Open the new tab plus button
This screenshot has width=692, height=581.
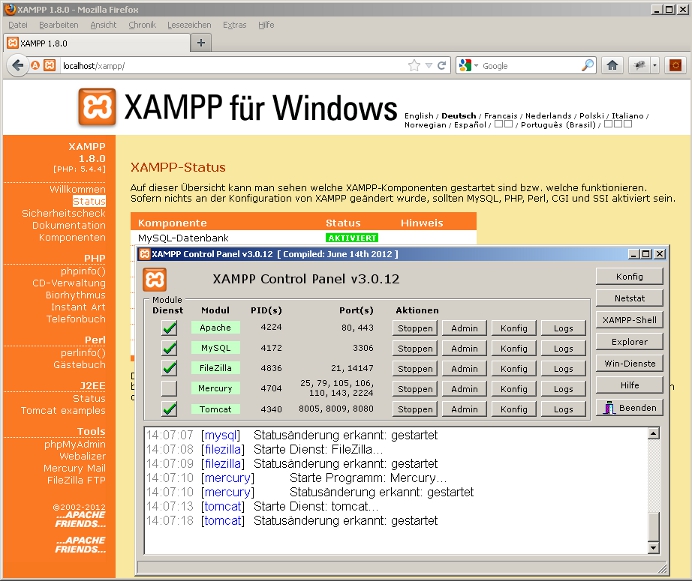201,43
